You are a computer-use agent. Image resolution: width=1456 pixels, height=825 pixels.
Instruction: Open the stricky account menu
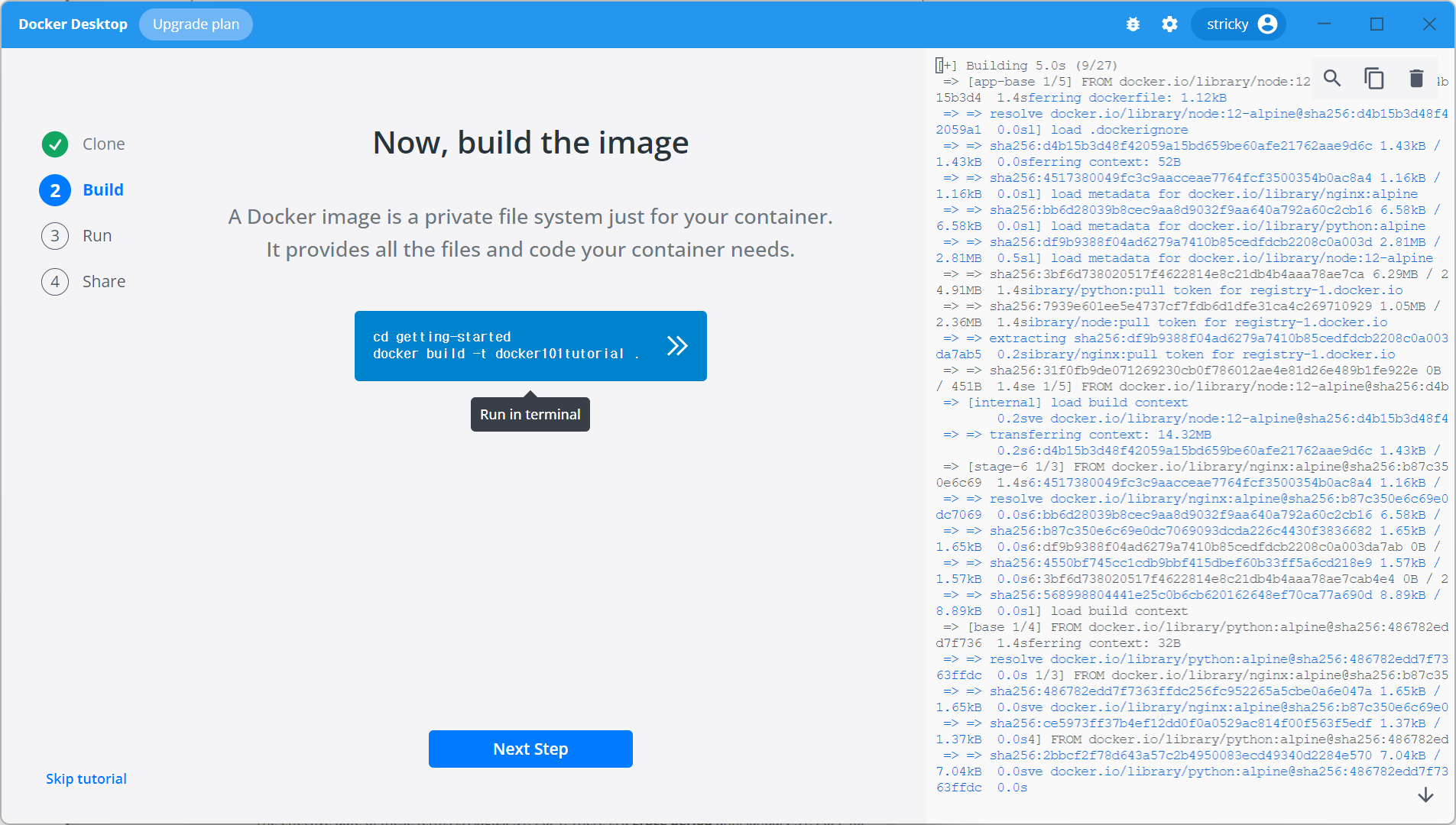pos(1239,24)
